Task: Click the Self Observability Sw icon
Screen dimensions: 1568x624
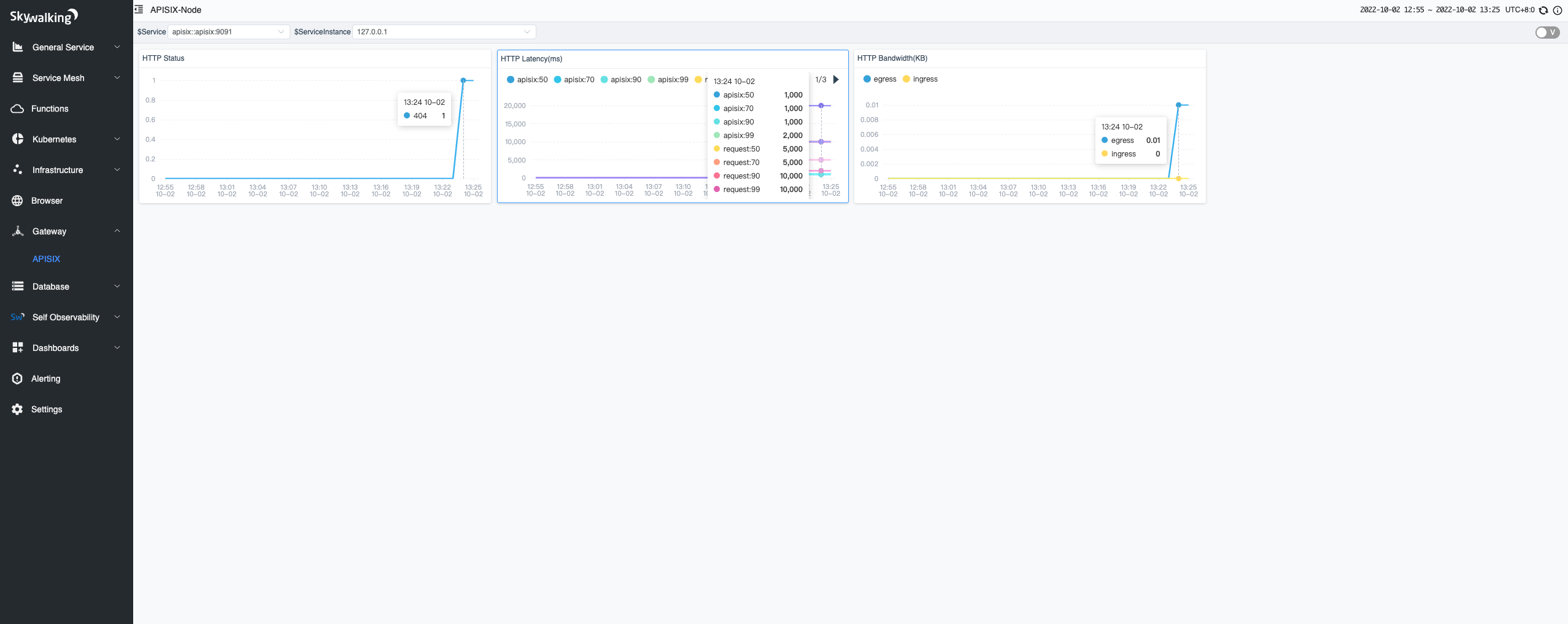Action: coord(18,317)
